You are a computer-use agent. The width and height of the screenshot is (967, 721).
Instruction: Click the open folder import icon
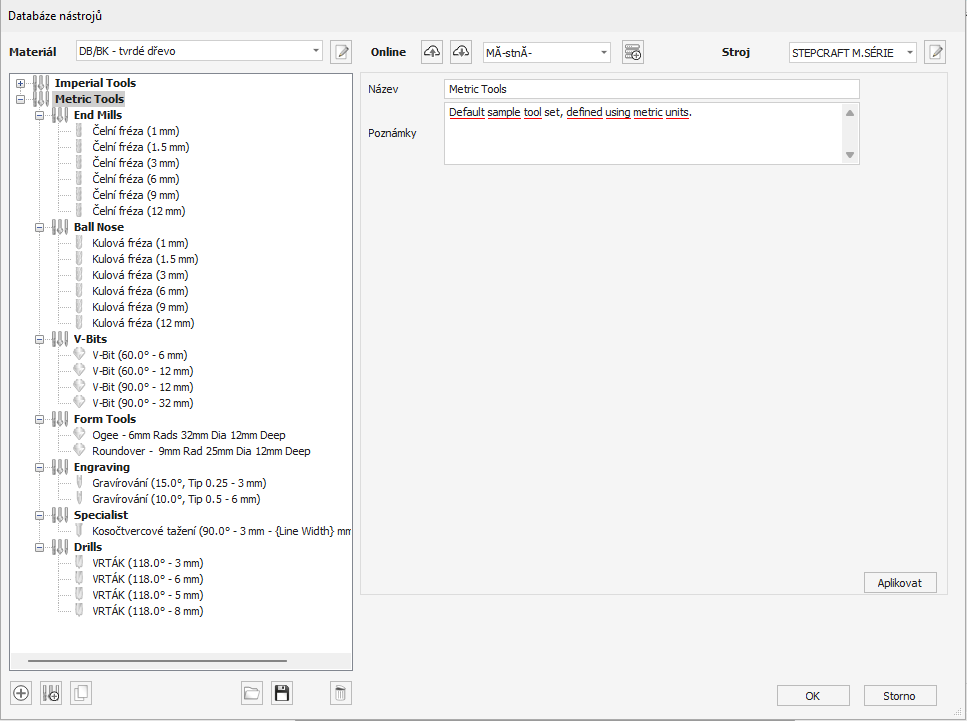(252, 693)
